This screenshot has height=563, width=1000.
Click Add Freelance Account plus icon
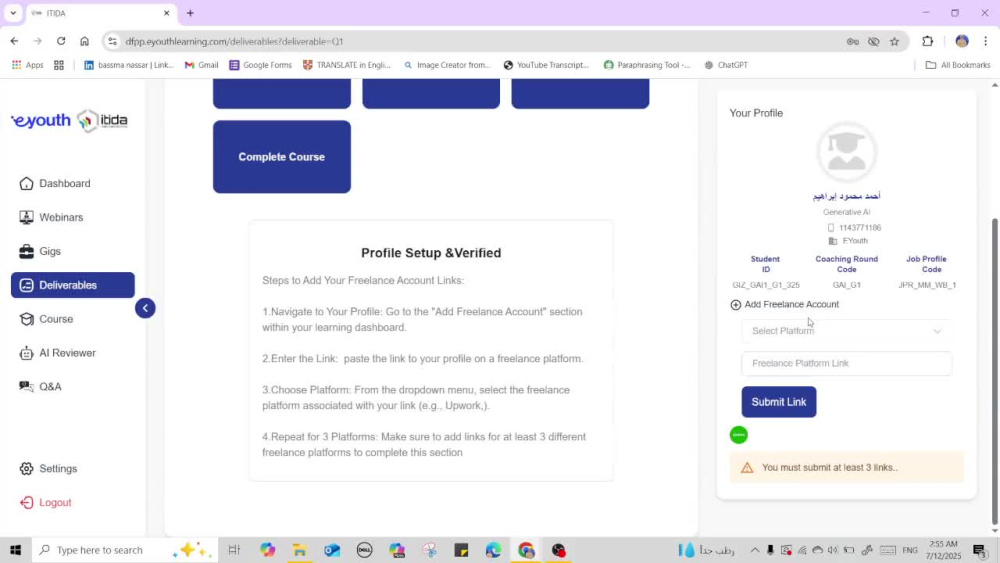735,305
